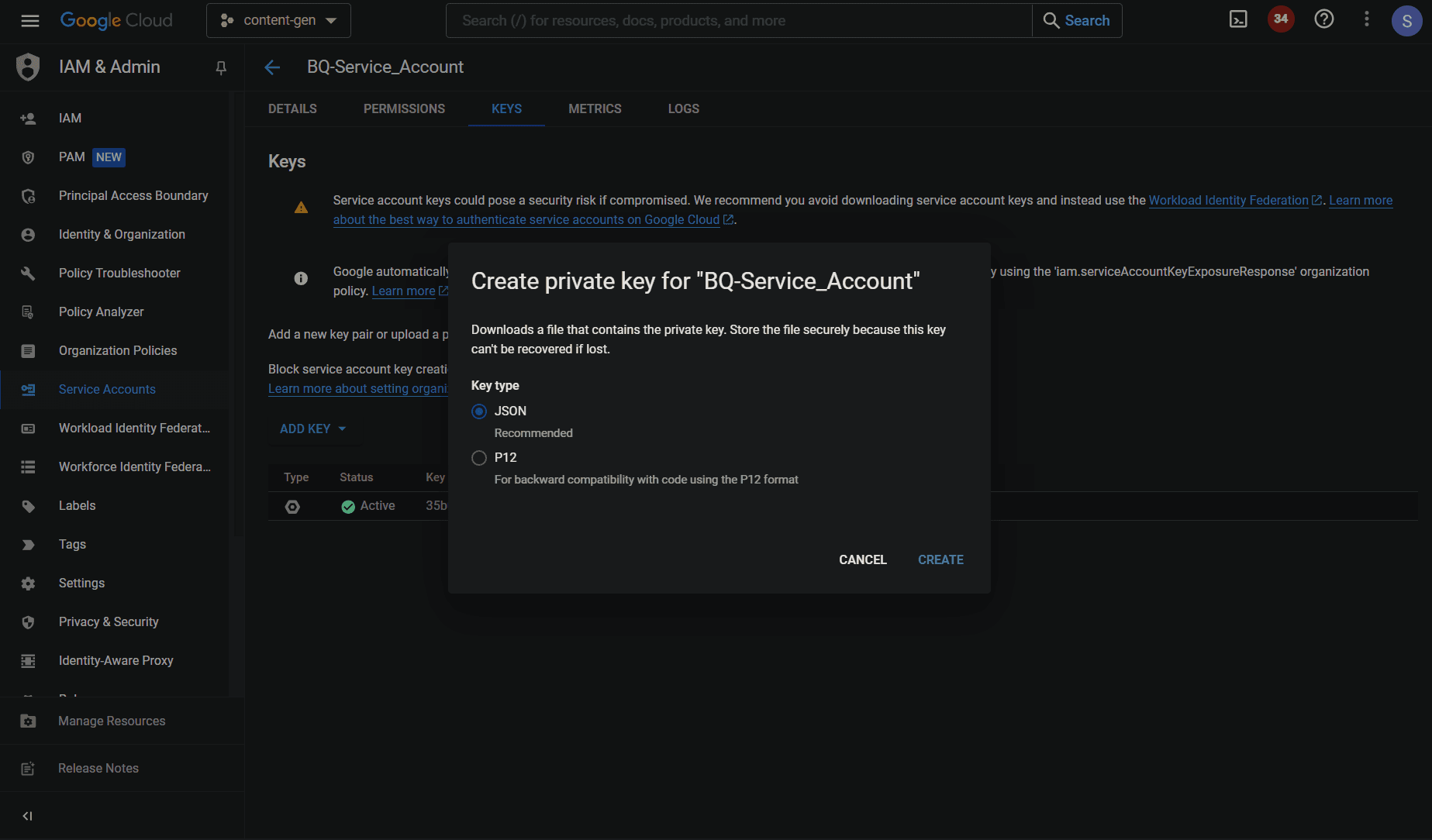Create the private key
This screenshot has width=1432, height=840.
click(x=940, y=559)
